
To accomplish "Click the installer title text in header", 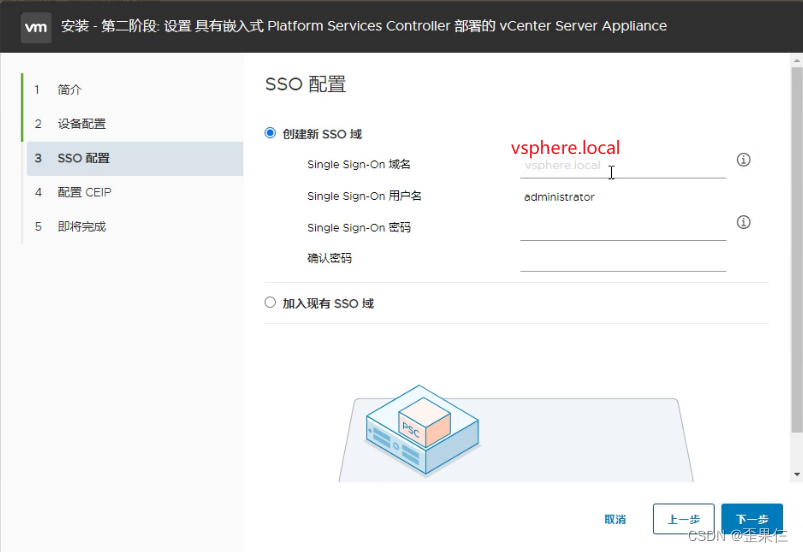I will [364, 26].
